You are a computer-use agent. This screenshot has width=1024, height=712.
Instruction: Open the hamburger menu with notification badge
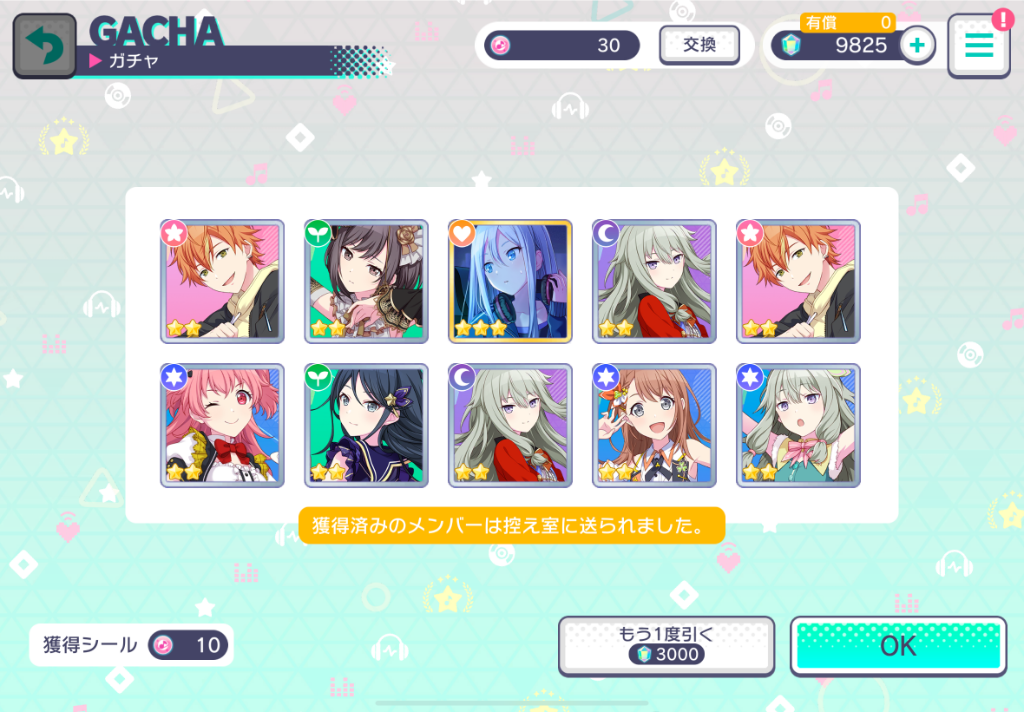tap(979, 46)
